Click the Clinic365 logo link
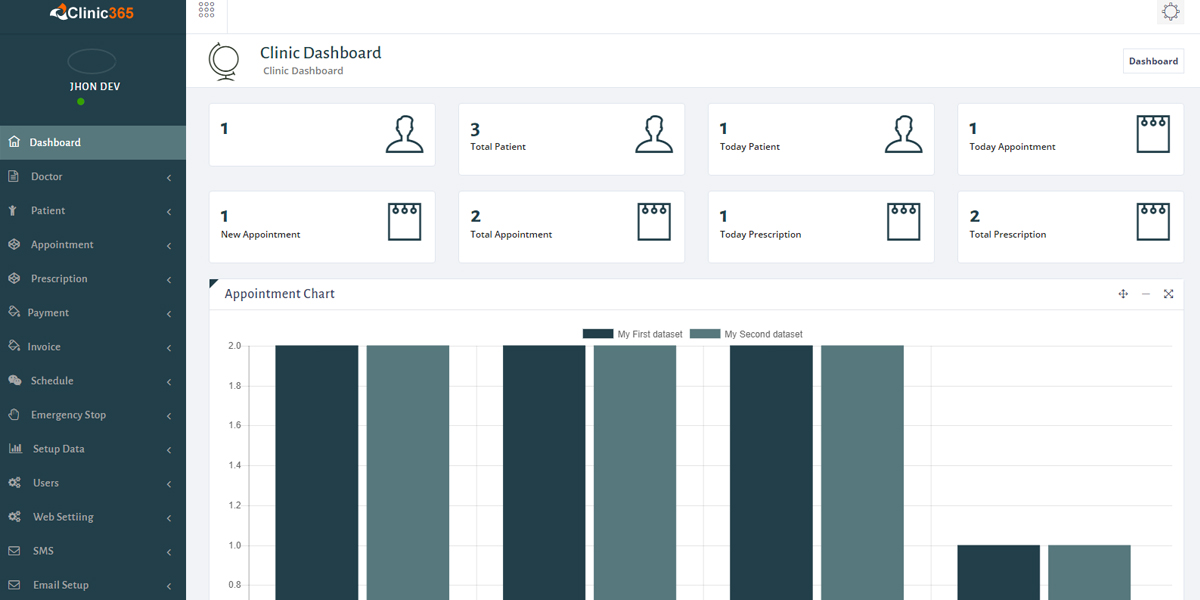1200x600 pixels. click(x=91, y=13)
